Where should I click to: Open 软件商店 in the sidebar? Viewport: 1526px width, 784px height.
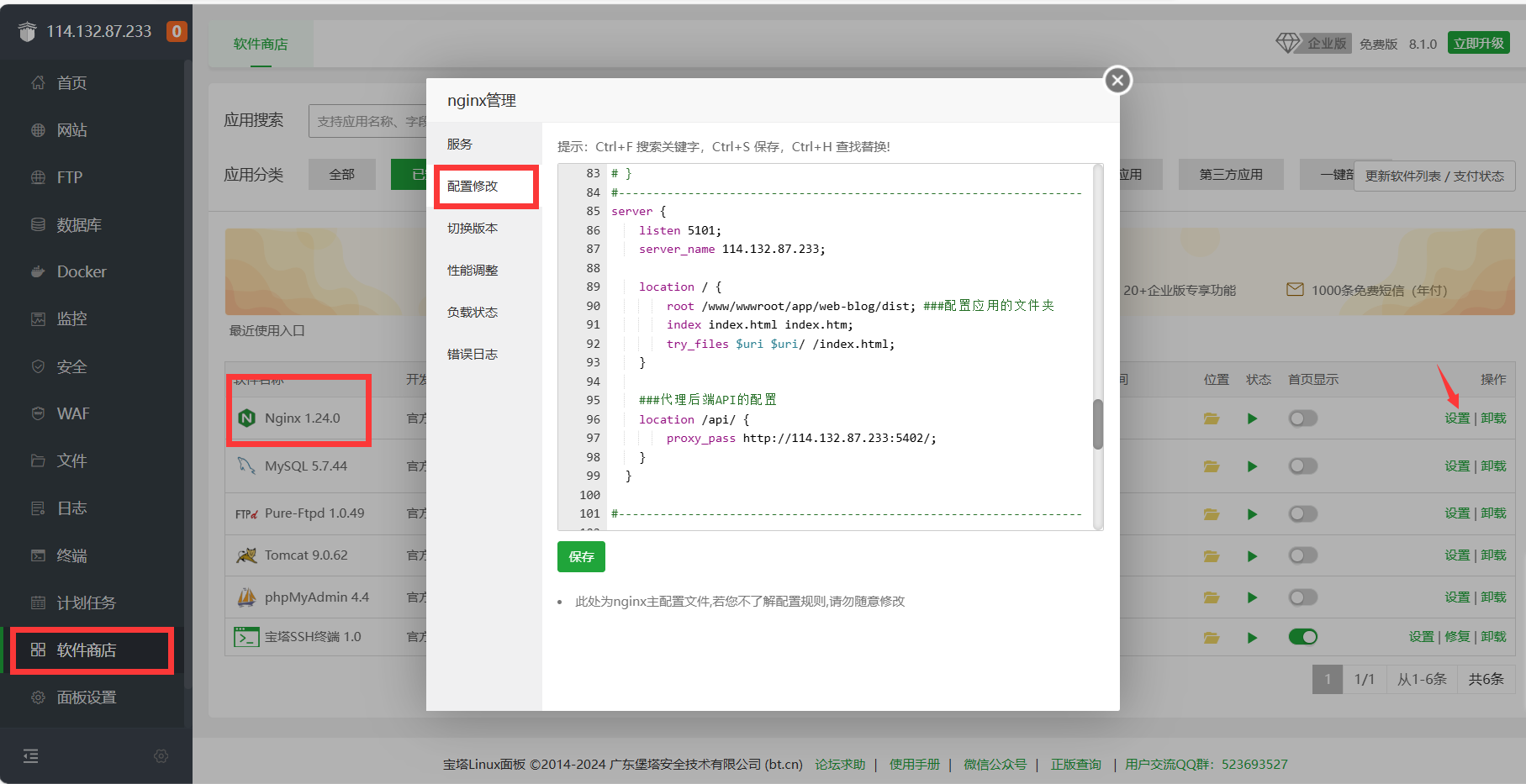(86, 650)
